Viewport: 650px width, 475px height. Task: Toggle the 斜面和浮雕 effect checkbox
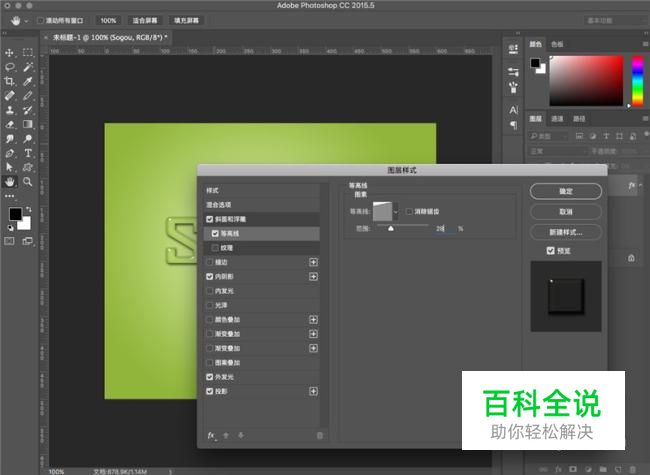click(x=210, y=219)
